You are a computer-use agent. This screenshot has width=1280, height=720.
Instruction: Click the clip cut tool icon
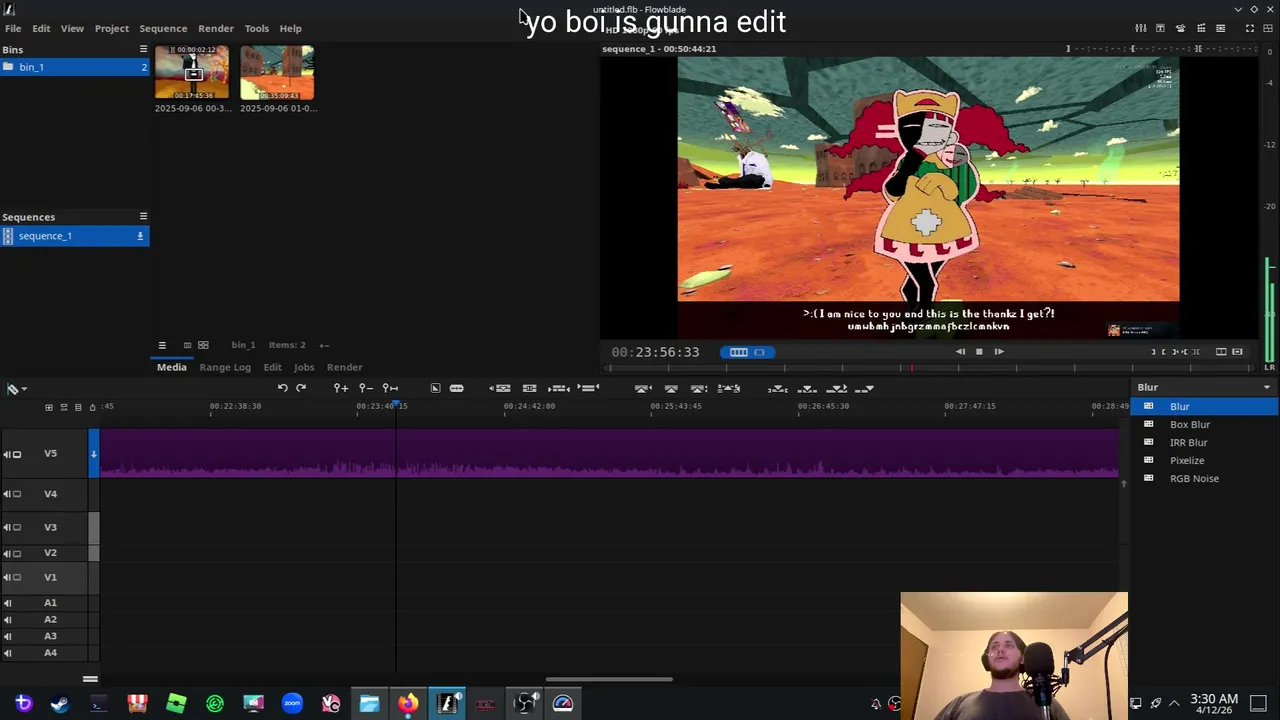[456, 388]
